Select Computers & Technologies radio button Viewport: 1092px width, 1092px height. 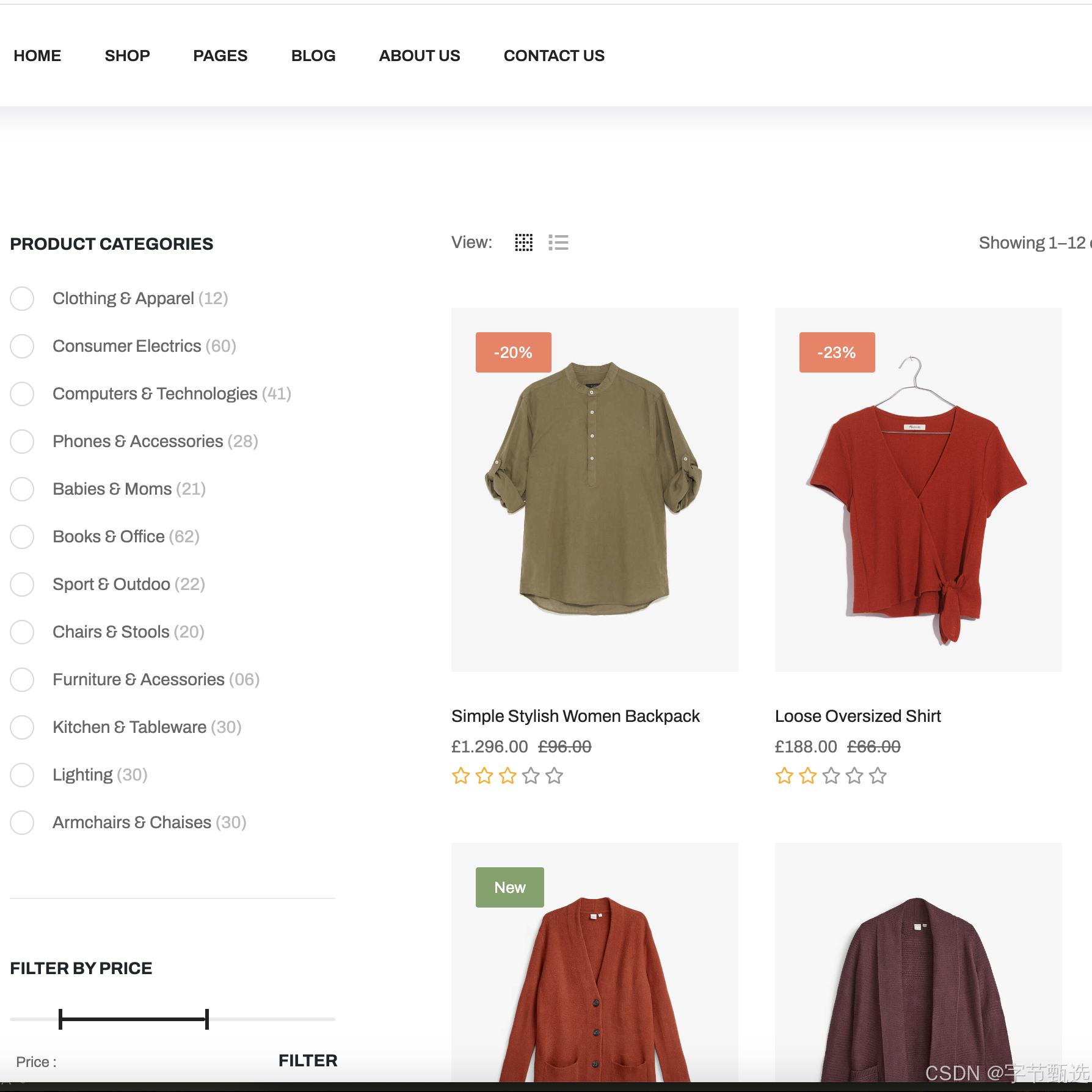click(22, 394)
